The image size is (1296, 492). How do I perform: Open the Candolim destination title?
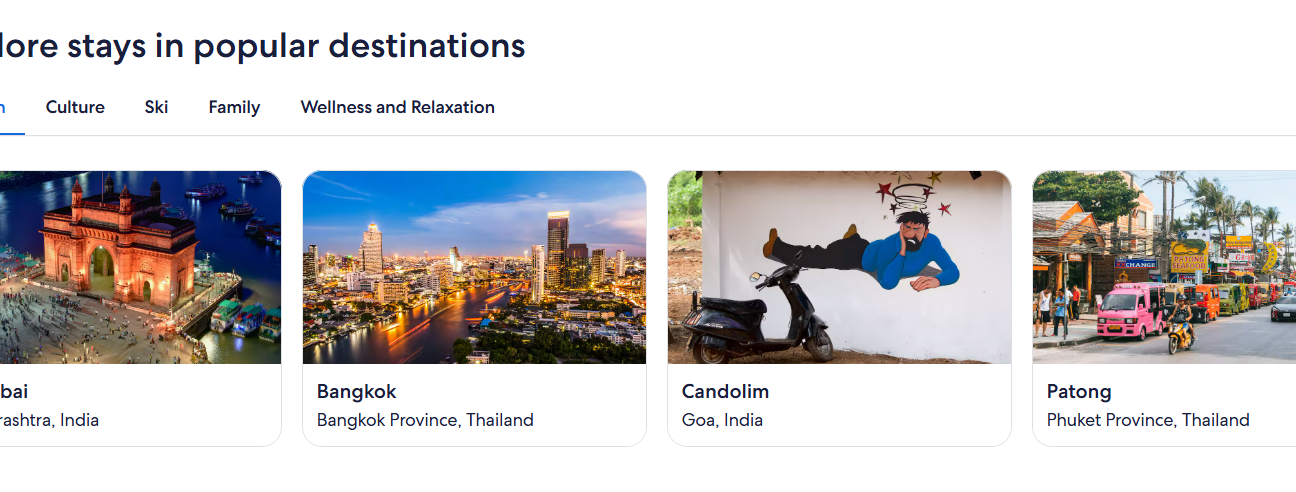click(725, 391)
